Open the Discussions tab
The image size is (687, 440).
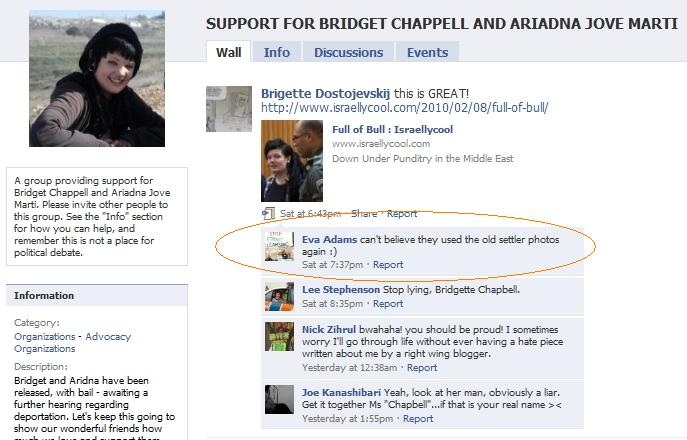coord(348,52)
